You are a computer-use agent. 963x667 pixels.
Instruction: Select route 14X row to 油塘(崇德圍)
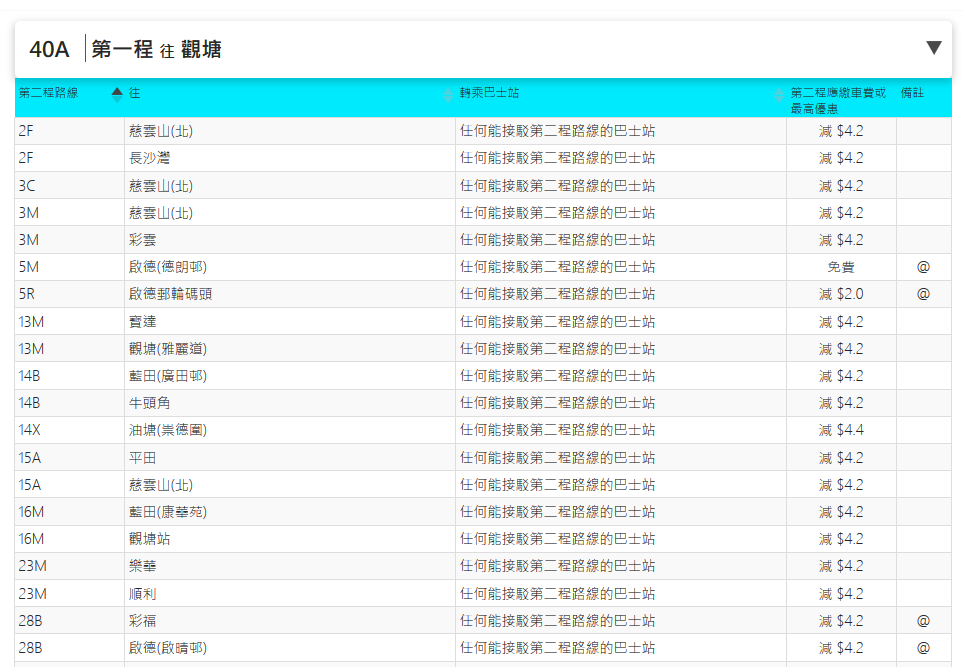coord(168,430)
